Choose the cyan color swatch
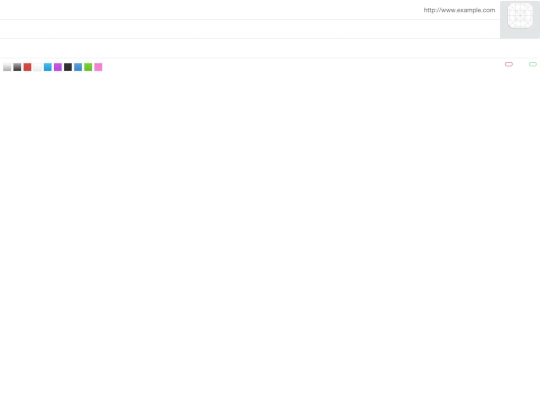This screenshot has height=405, width=540. (48, 67)
